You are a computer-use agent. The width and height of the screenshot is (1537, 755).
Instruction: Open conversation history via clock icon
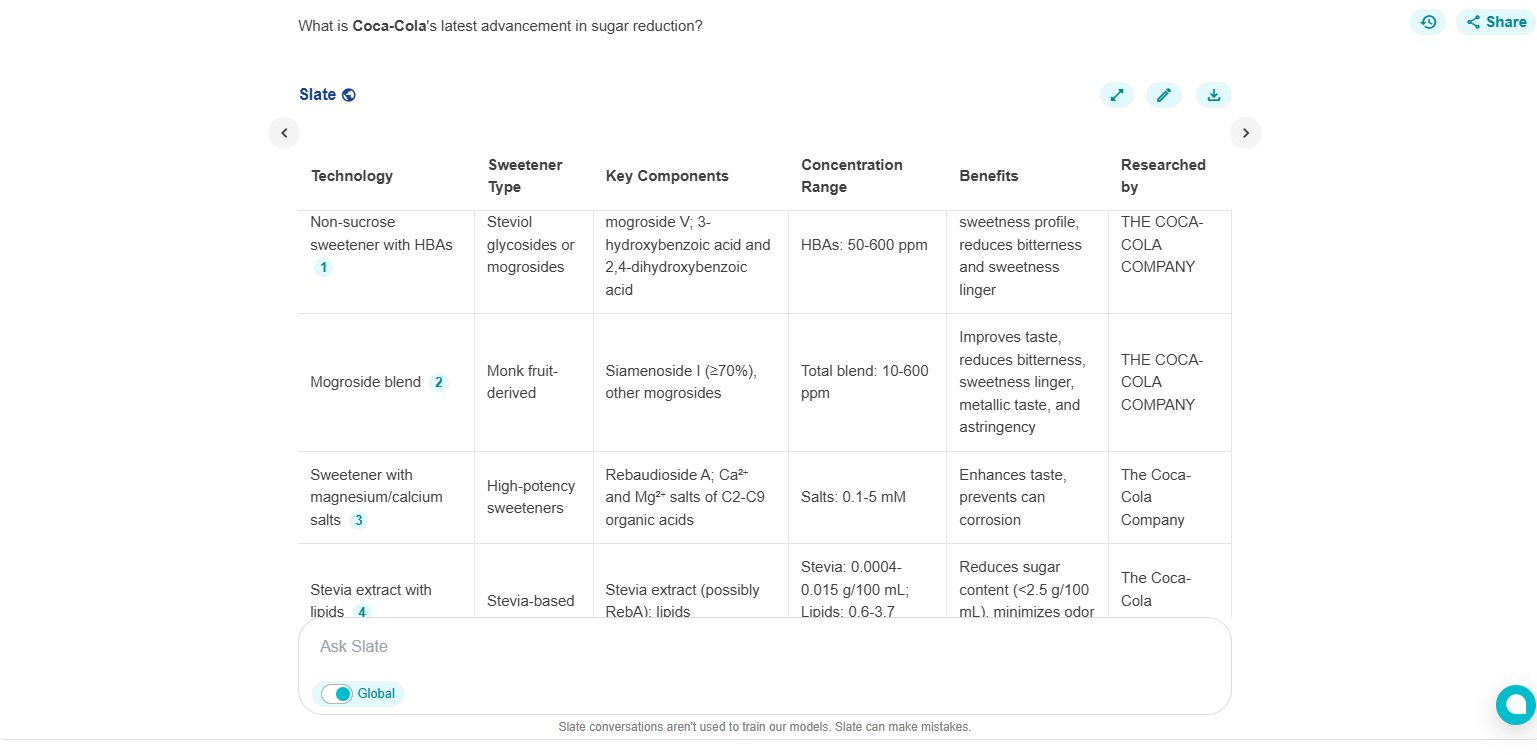(x=1427, y=21)
